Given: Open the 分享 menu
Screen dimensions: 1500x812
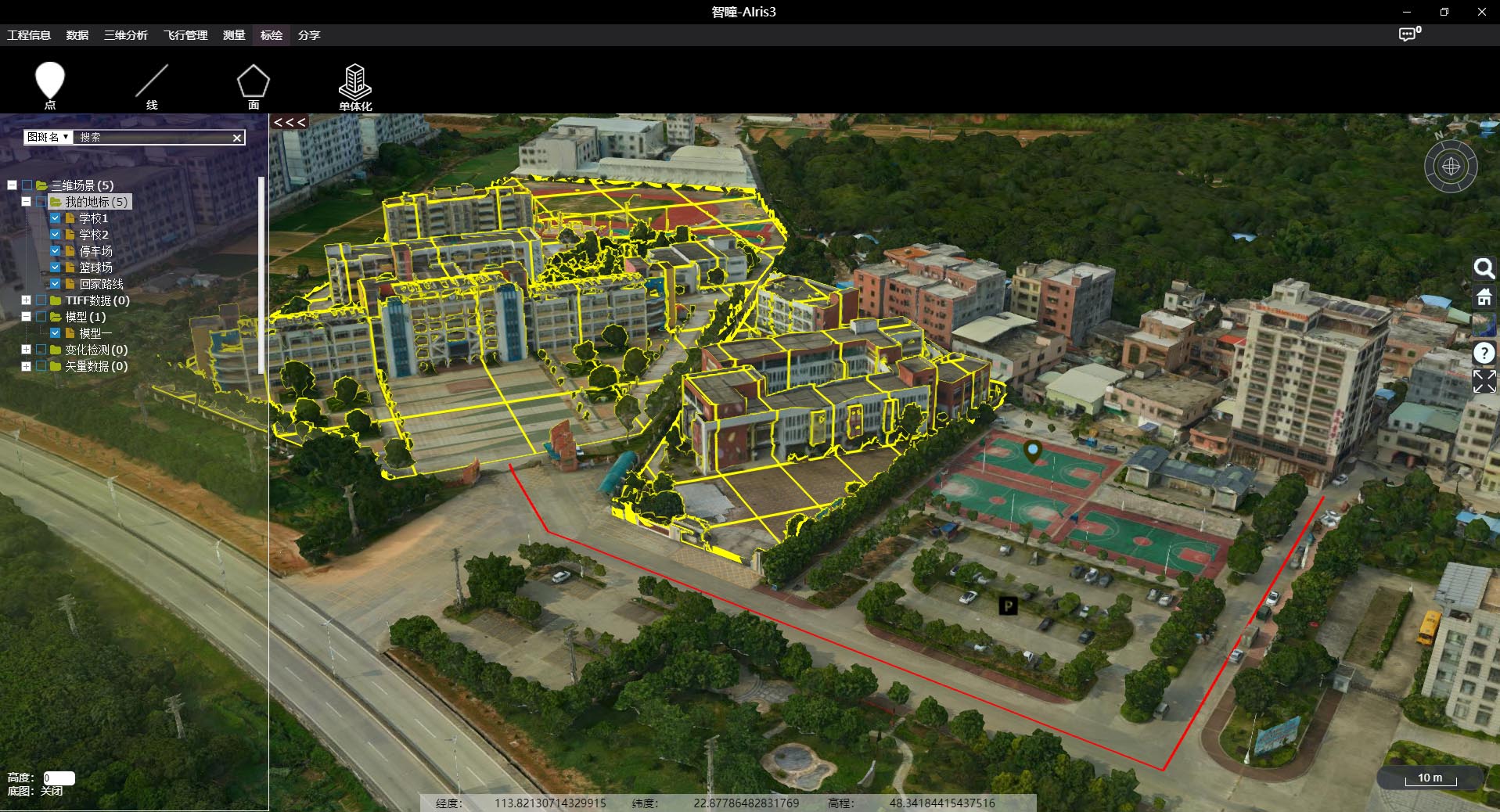Looking at the screenshot, I should click(x=309, y=35).
